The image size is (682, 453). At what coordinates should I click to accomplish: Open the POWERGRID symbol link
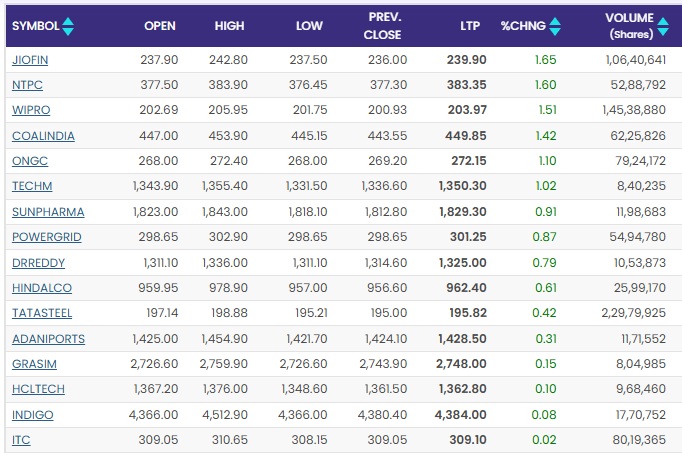coord(46,237)
